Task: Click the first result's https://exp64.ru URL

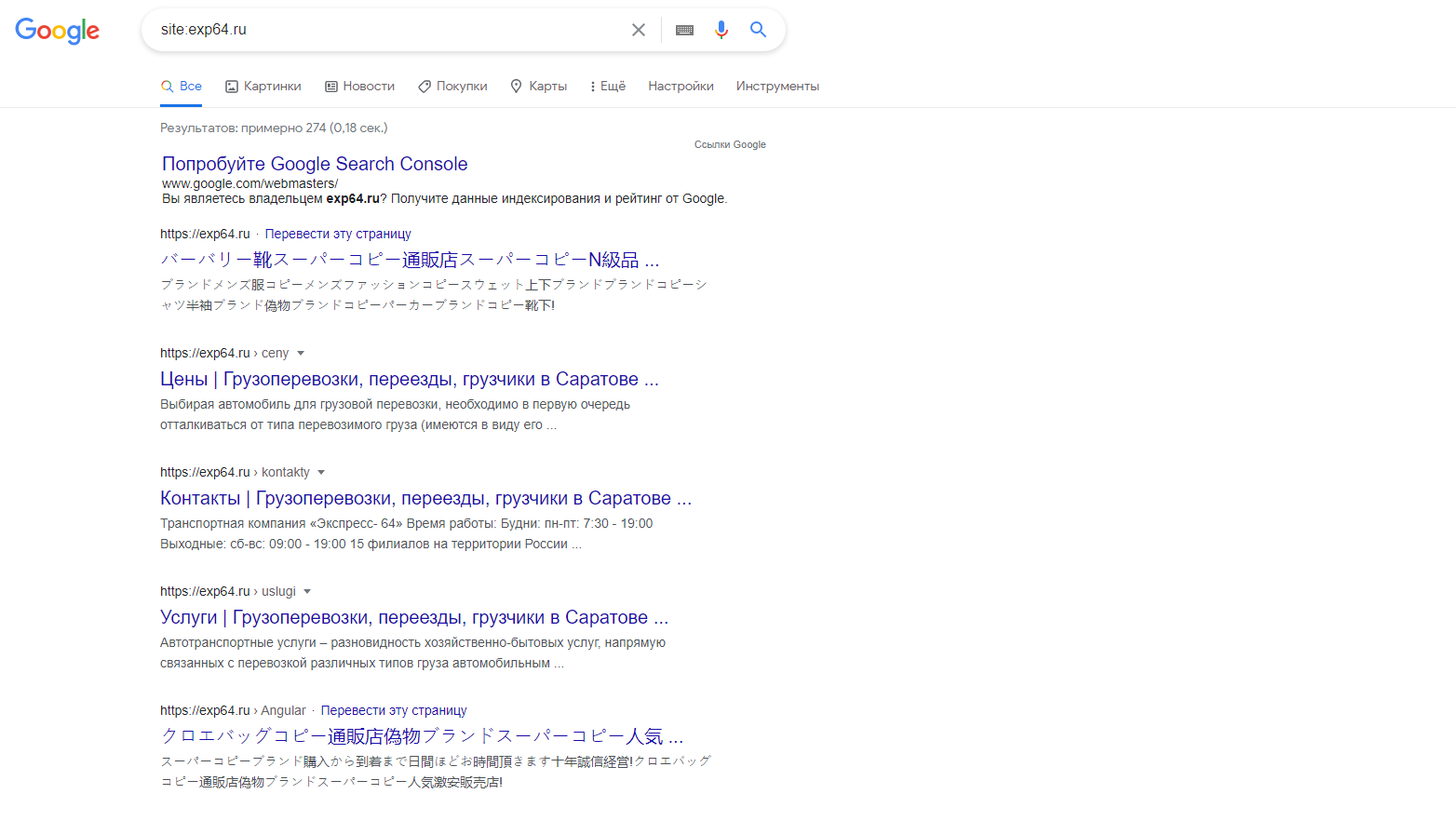Action: coord(205,234)
